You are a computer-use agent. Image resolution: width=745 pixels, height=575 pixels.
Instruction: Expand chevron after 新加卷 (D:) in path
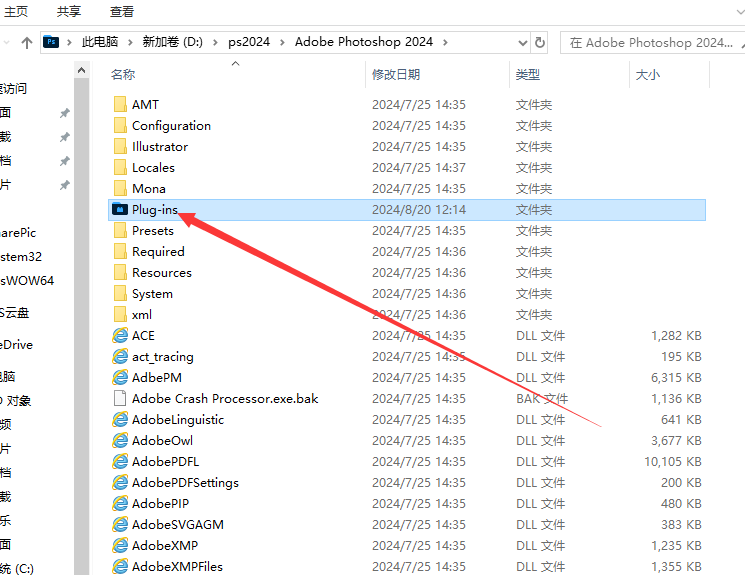pyautogui.click(x=215, y=42)
